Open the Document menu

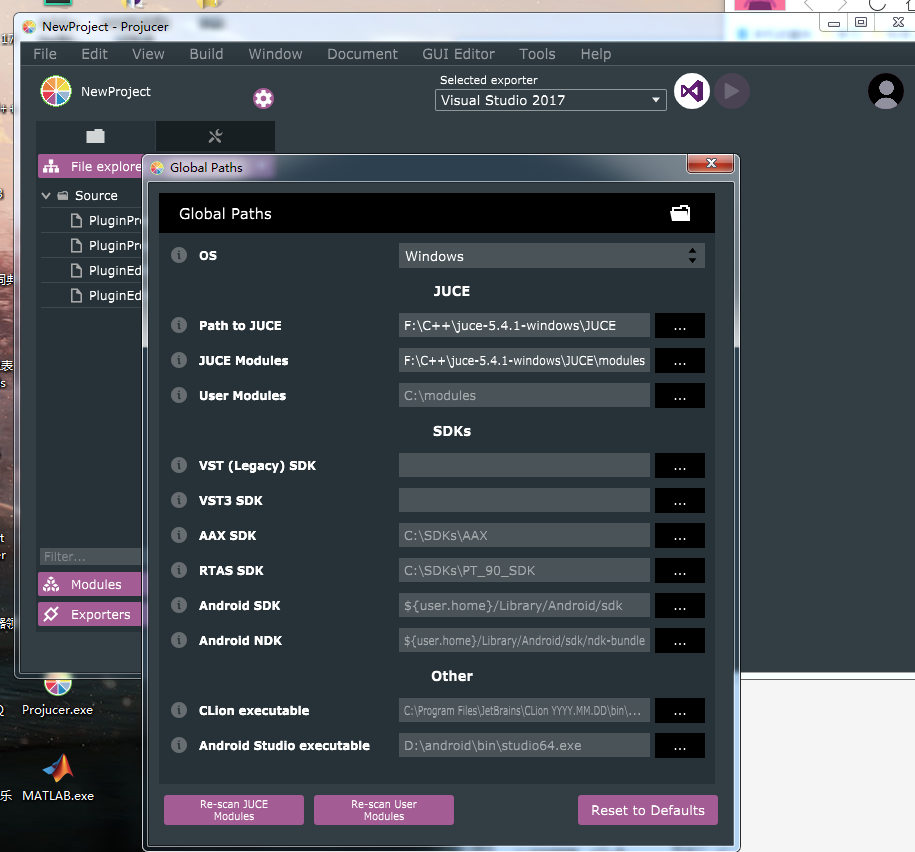(362, 54)
